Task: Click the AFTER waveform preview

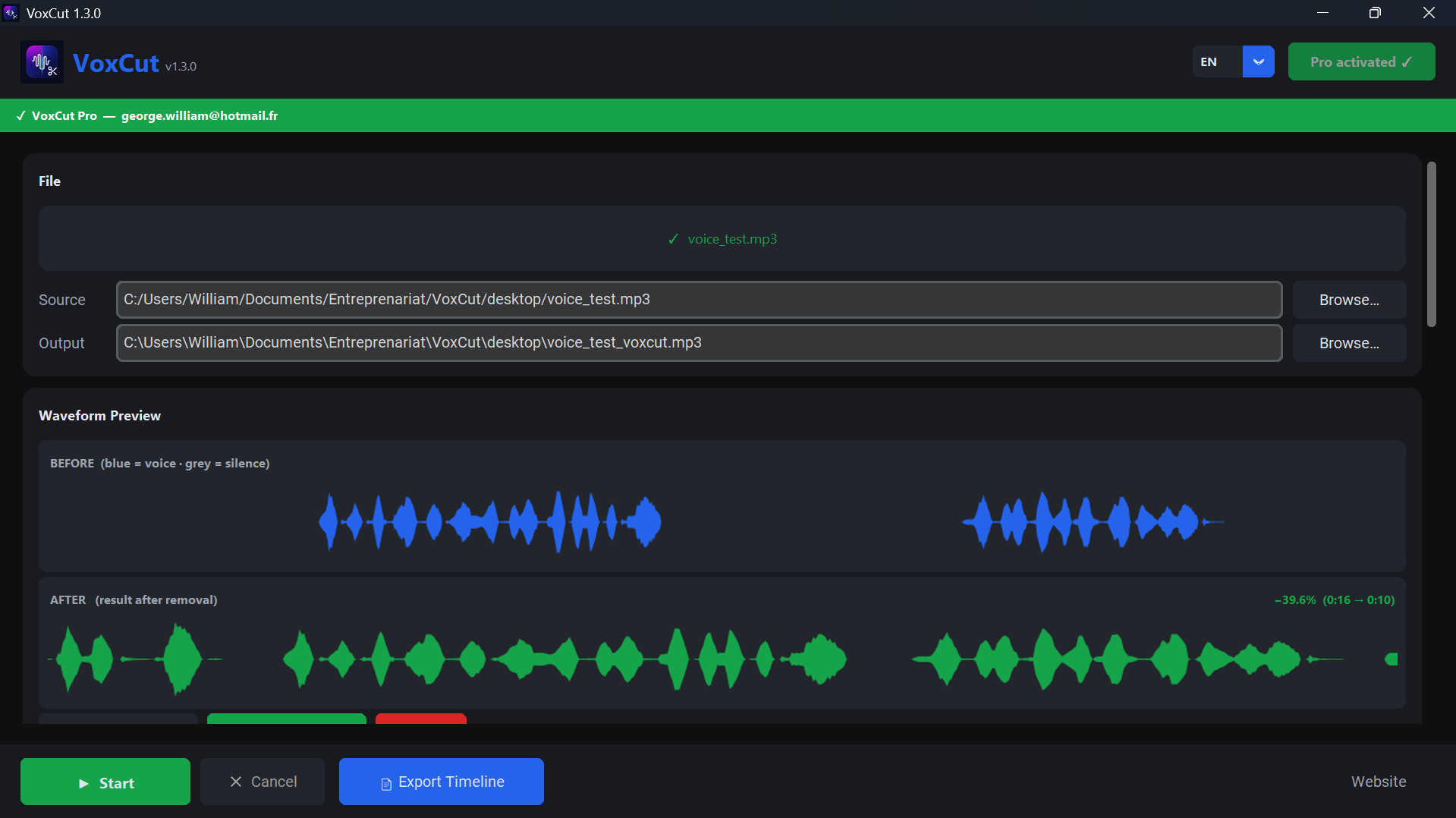Action: [x=722, y=643]
